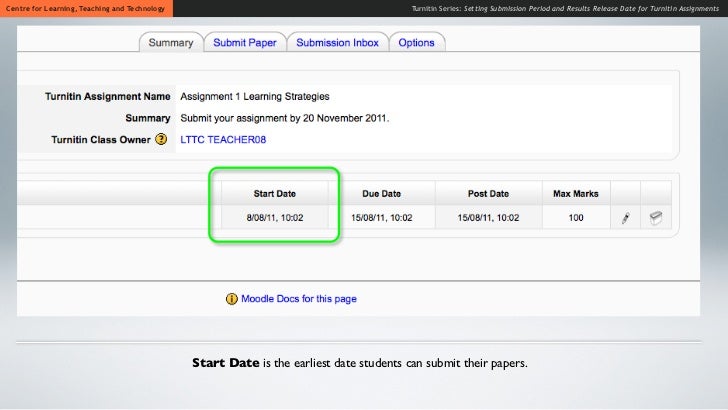Image resolution: width=728 pixels, height=410 pixels.
Task: Click the pencil edit icon in assignment row
Action: coord(625,218)
